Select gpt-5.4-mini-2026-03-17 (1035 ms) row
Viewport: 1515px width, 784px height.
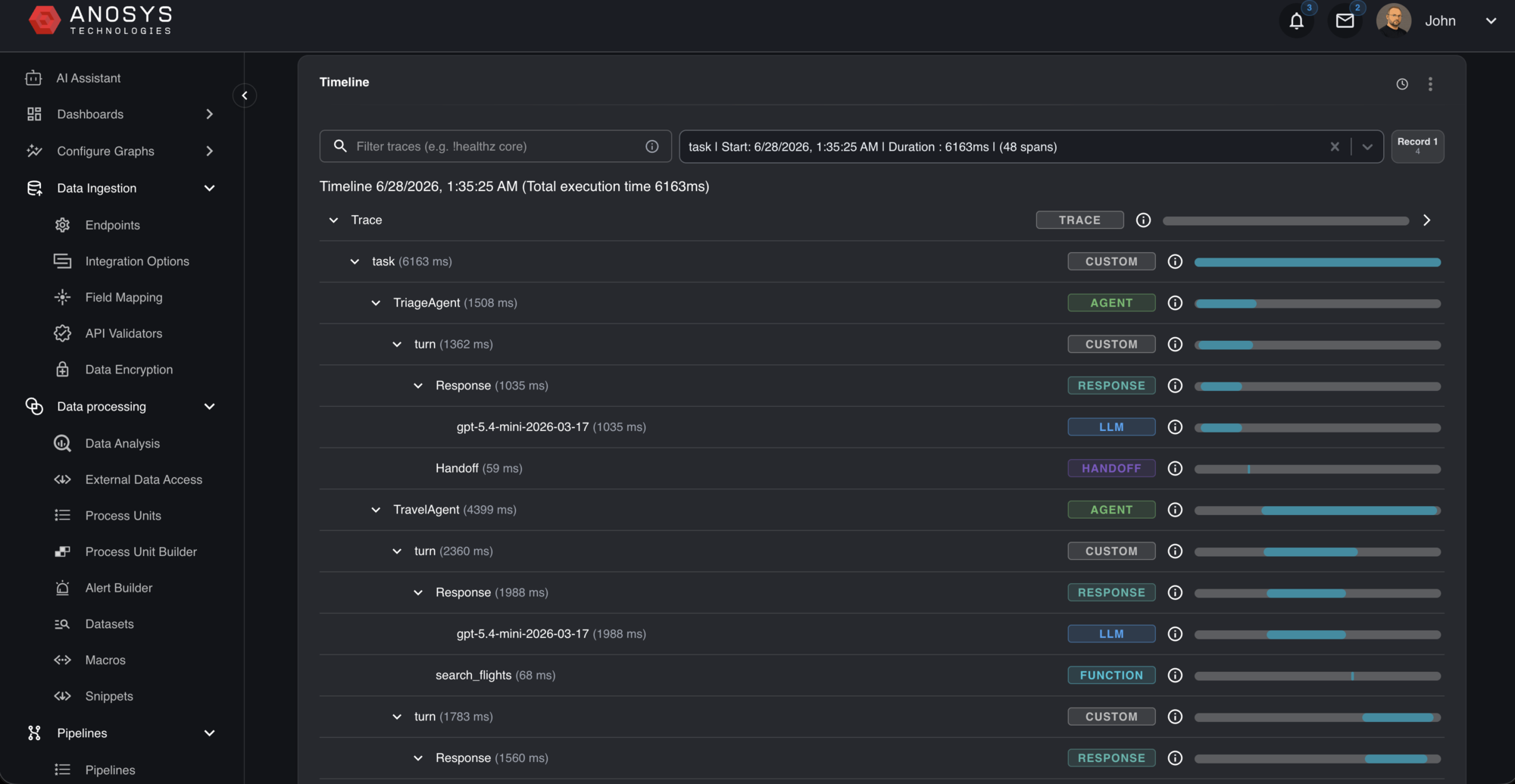click(x=881, y=427)
